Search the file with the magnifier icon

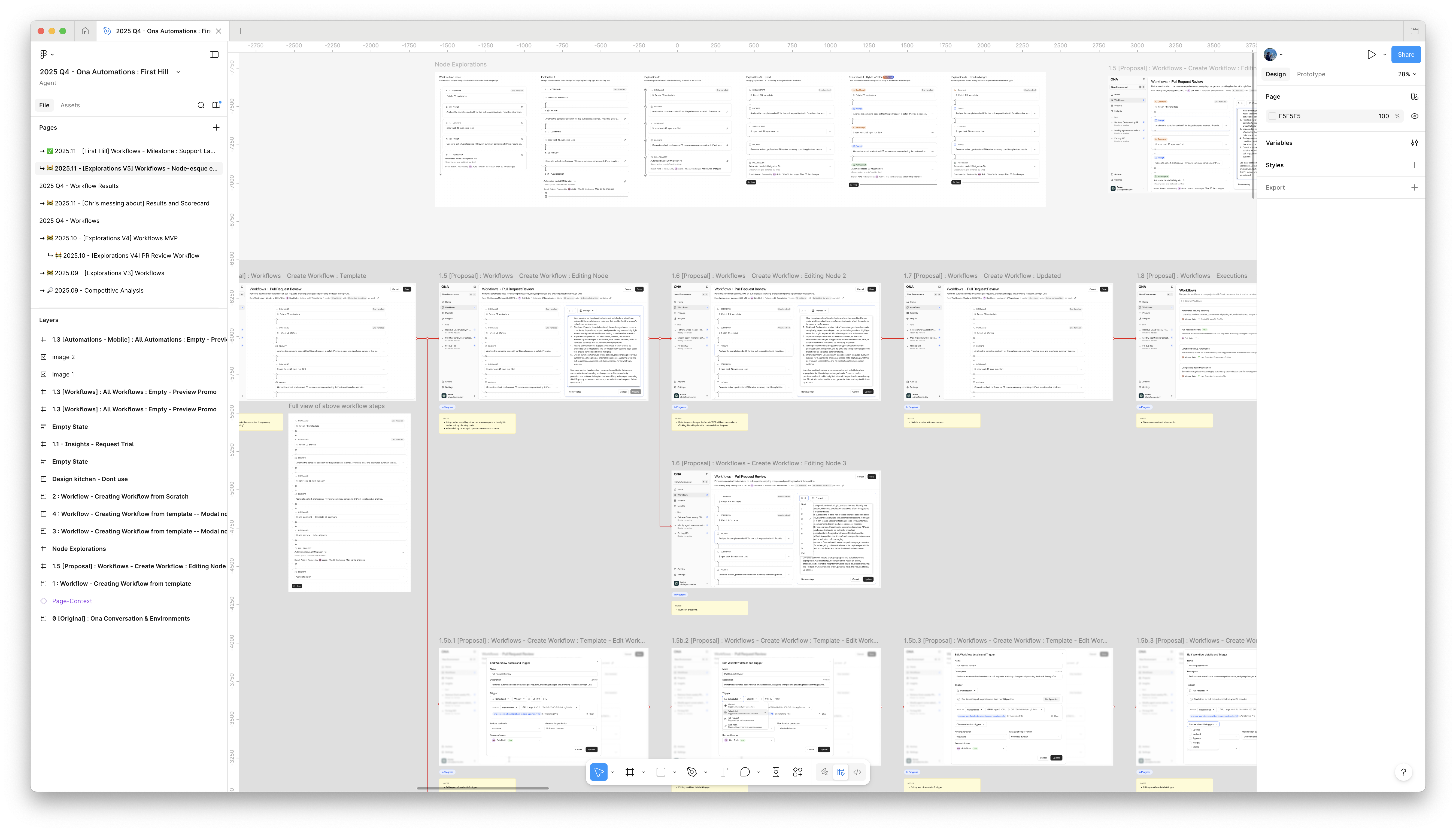point(201,105)
